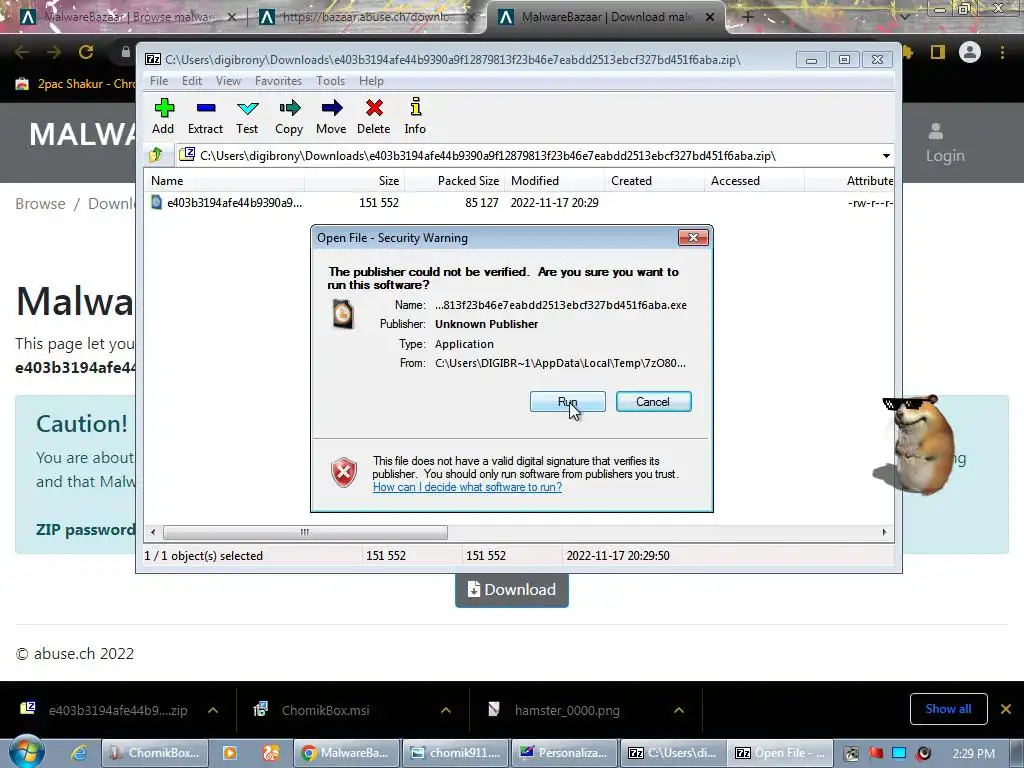Close the Security Warning dialog
1024x768 pixels.
[x=693, y=238]
